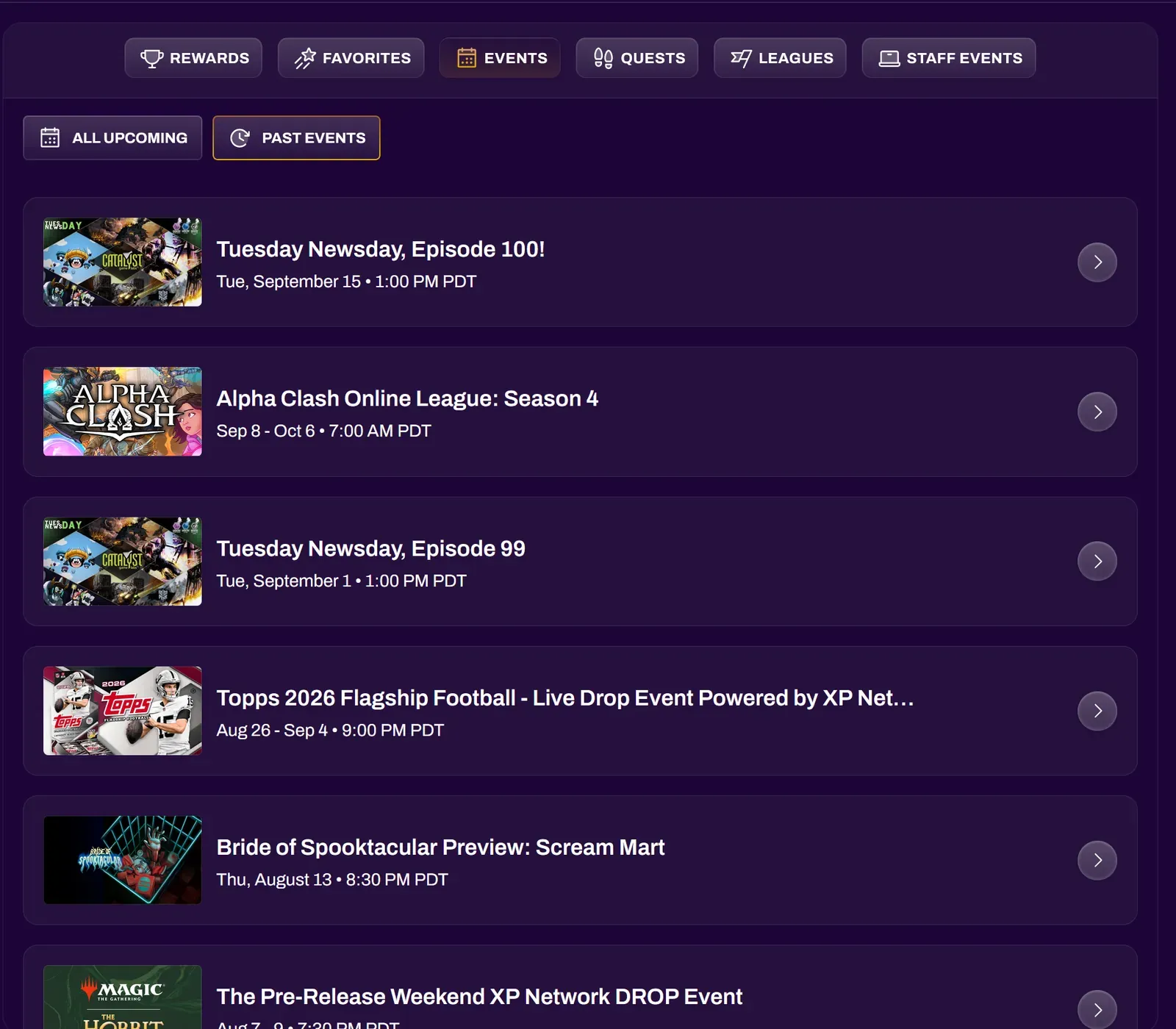
Task: Go to the Quests tab
Action: click(637, 58)
